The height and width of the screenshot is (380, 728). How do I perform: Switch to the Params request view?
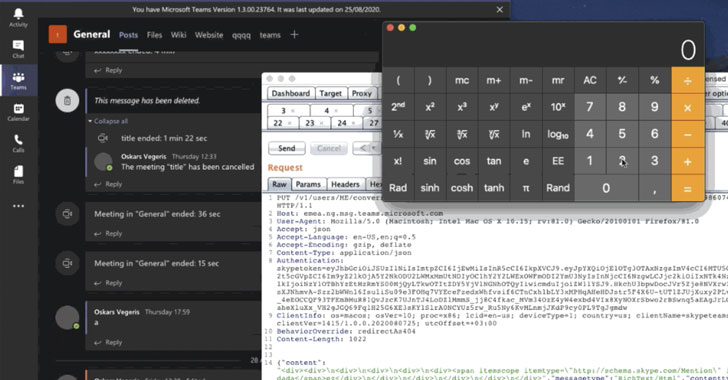pos(308,184)
